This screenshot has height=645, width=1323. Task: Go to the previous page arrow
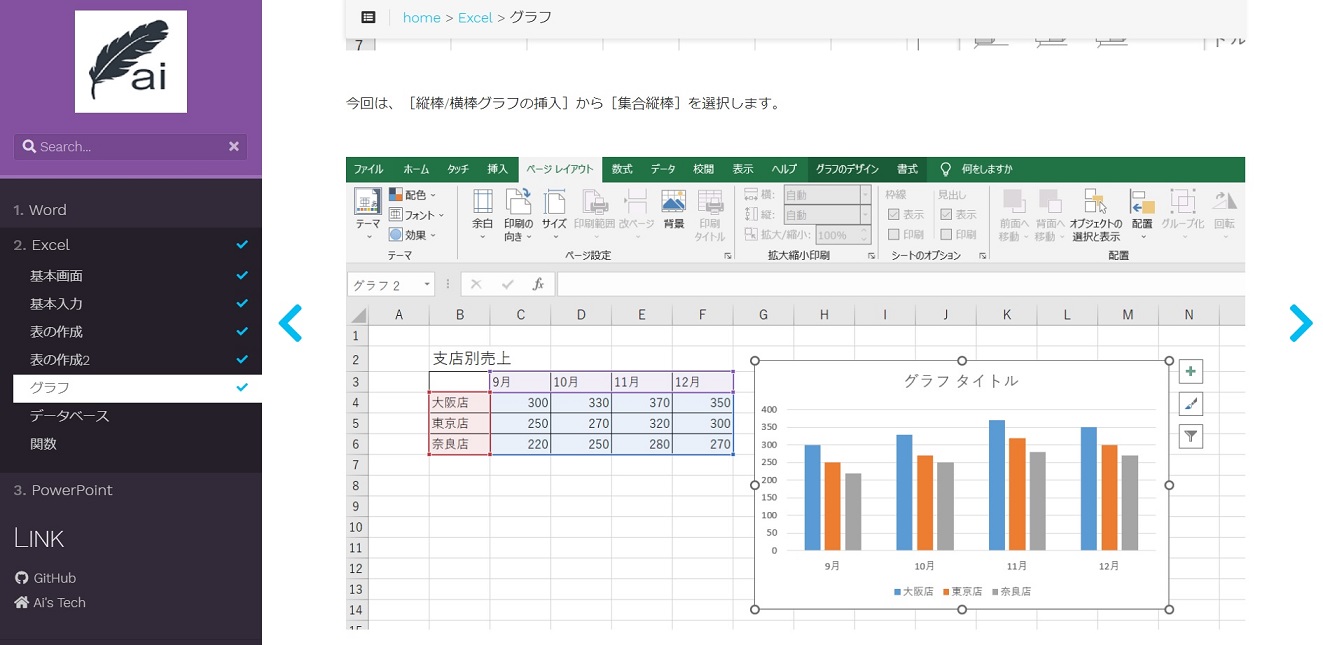click(290, 323)
